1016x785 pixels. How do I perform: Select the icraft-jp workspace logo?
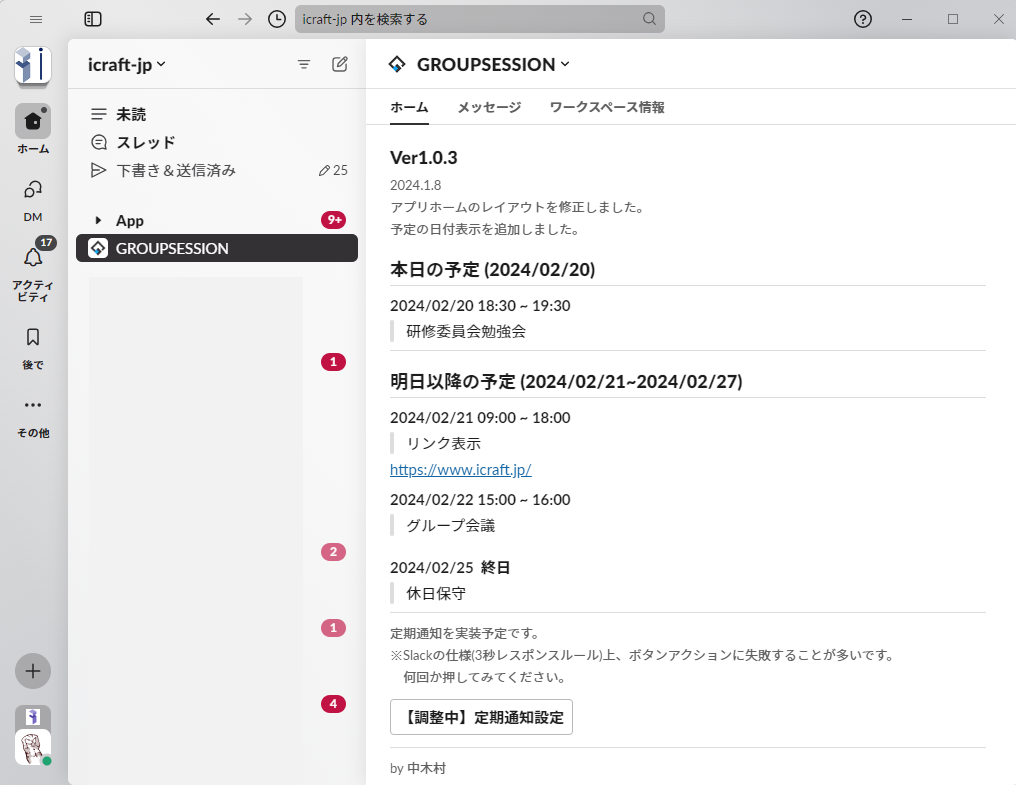(33, 66)
